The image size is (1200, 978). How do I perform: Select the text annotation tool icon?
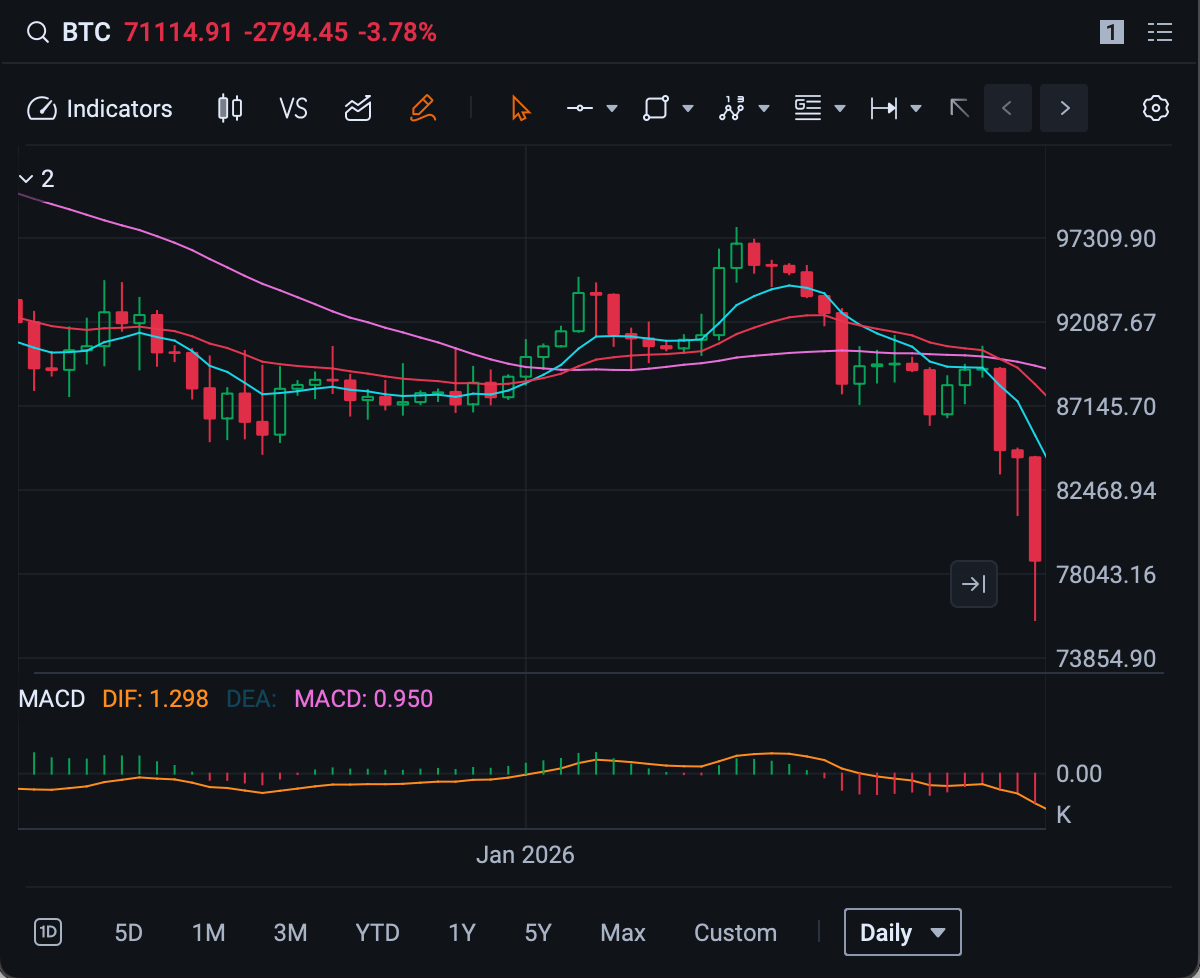pyautogui.click(x=808, y=109)
